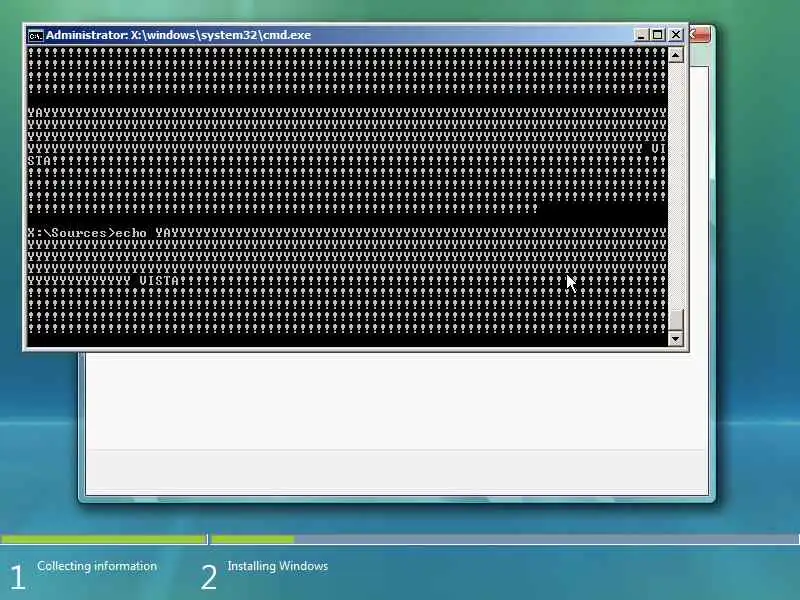800x600 pixels.
Task: Click the Installing Windows progress bar
Action: point(505,539)
